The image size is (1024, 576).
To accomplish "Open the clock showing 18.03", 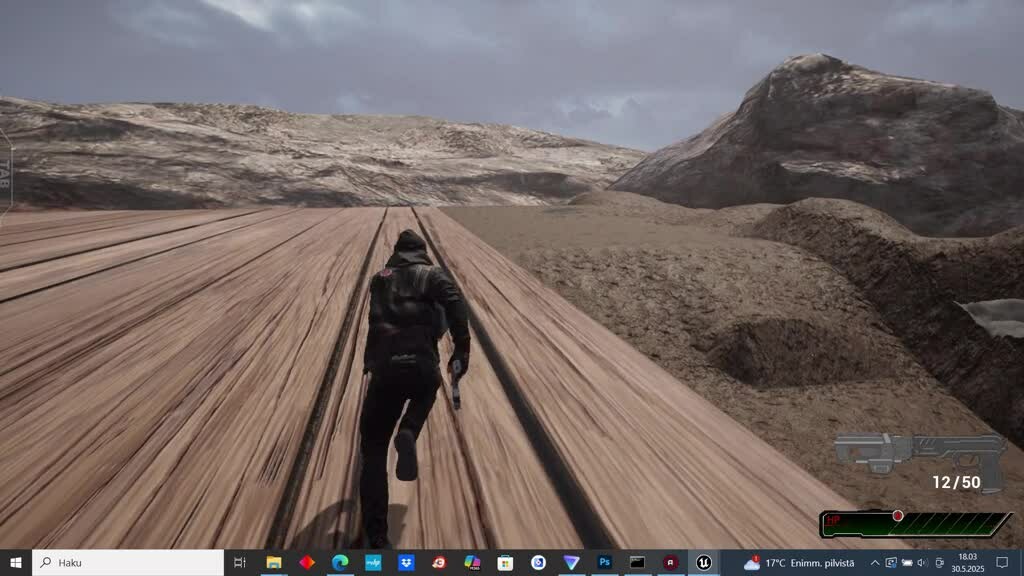I will click(x=967, y=563).
